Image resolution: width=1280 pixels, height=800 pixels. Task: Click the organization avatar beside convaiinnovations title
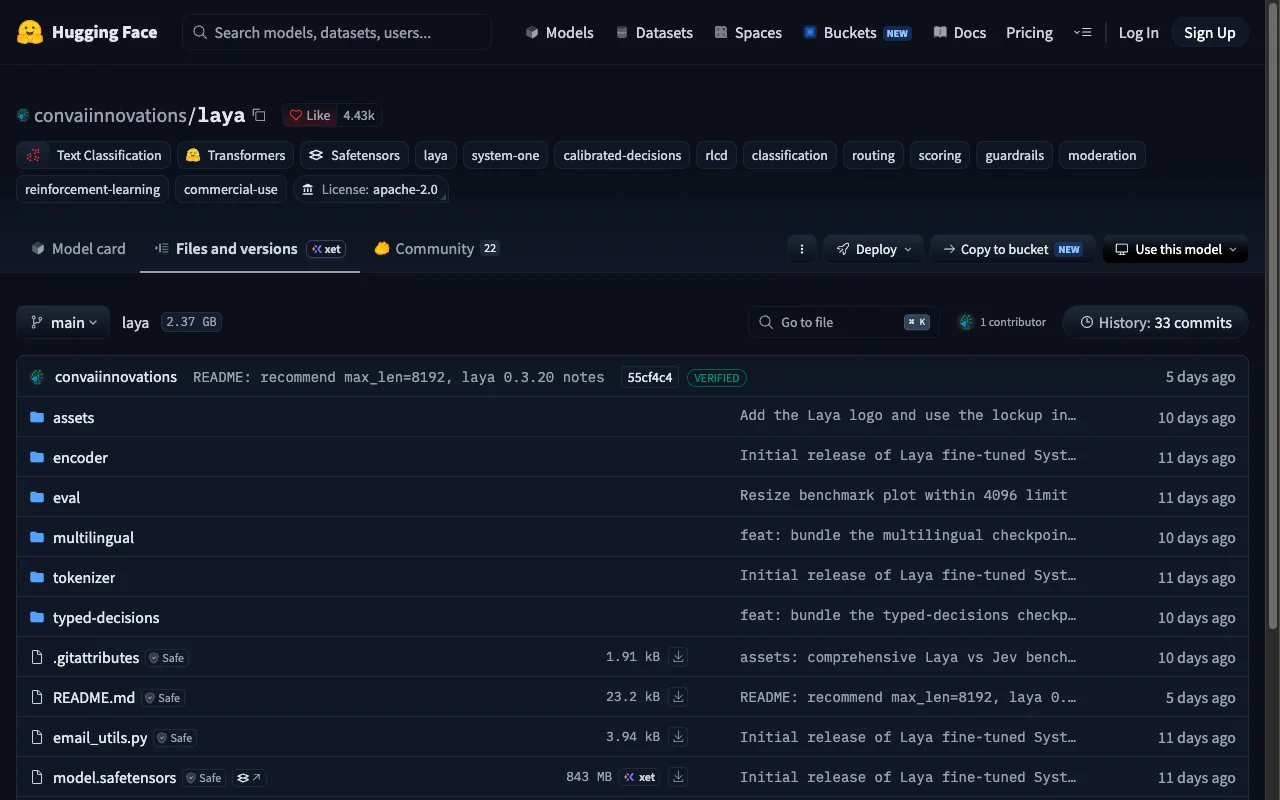(23, 115)
